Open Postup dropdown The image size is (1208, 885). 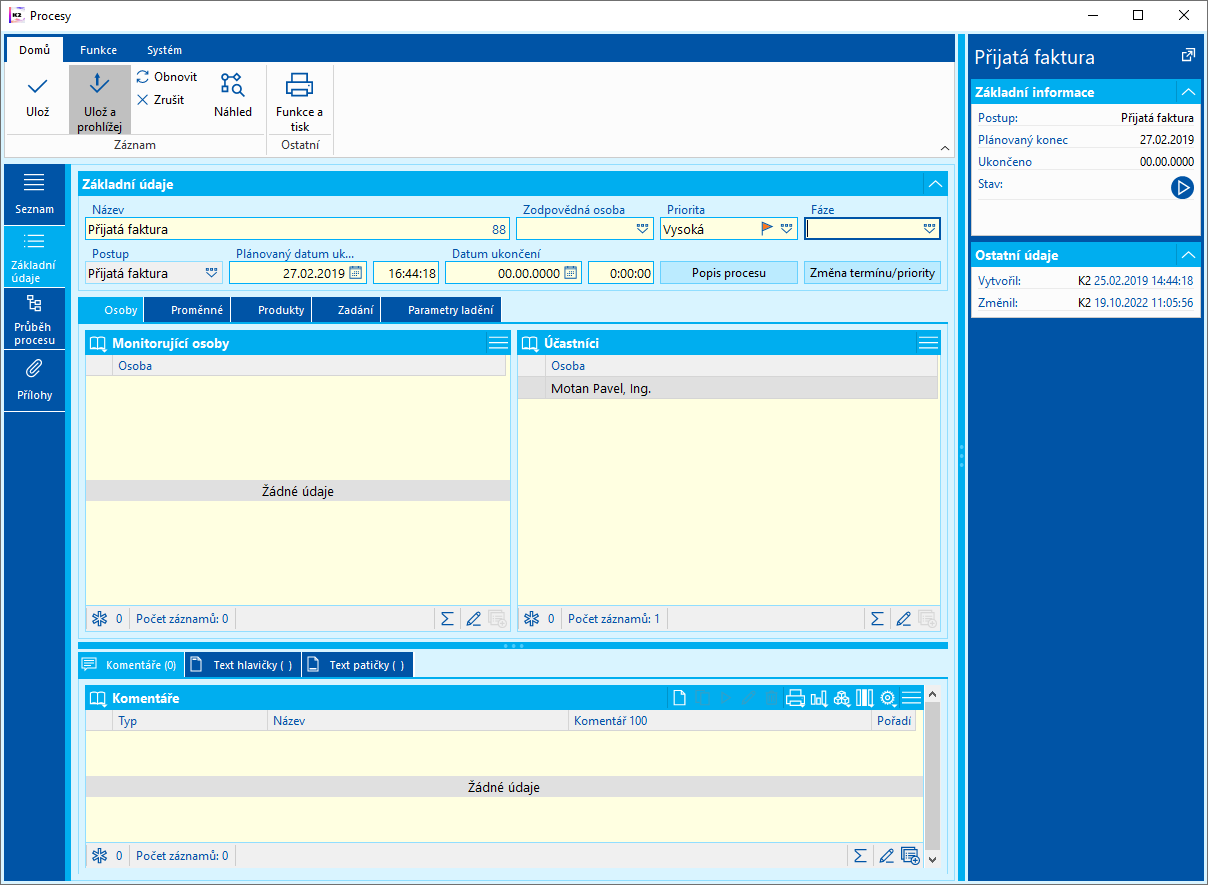pos(211,273)
